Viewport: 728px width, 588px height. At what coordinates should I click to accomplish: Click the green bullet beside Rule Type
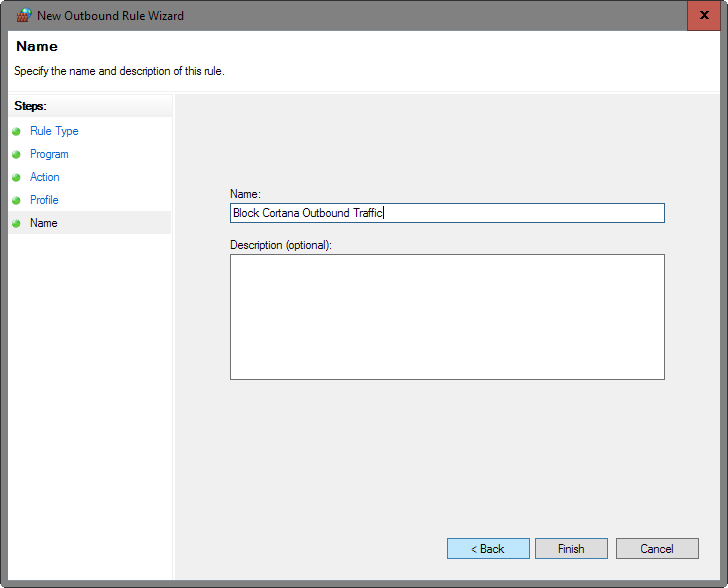[16, 131]
